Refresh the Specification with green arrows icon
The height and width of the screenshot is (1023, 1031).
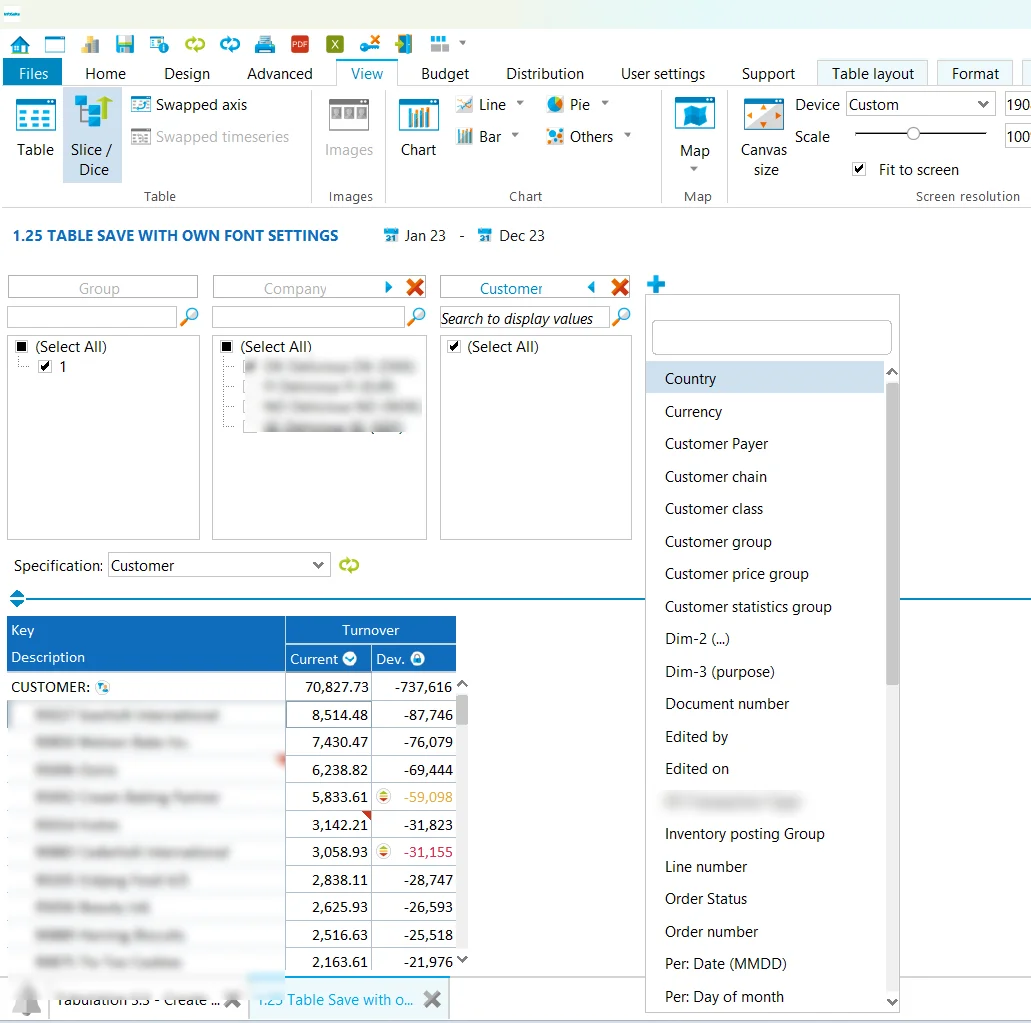point(349,565)
